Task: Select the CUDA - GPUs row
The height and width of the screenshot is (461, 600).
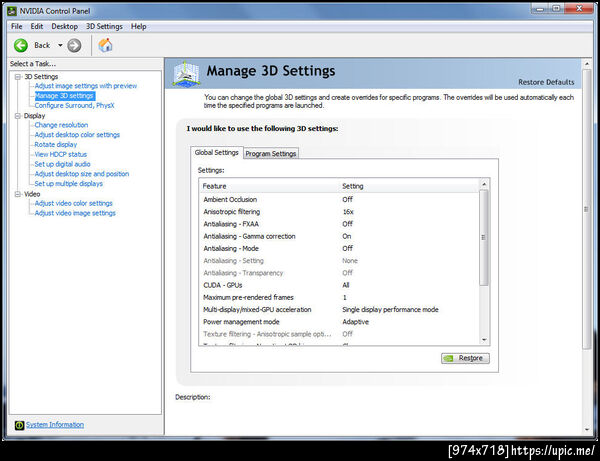Action: coord(339,285)
